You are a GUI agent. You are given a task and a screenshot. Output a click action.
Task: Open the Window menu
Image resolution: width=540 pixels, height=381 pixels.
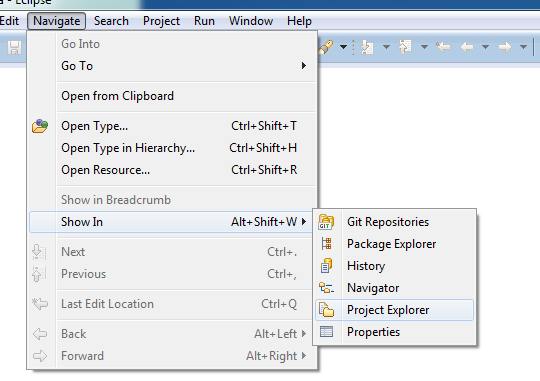[251, 21]
